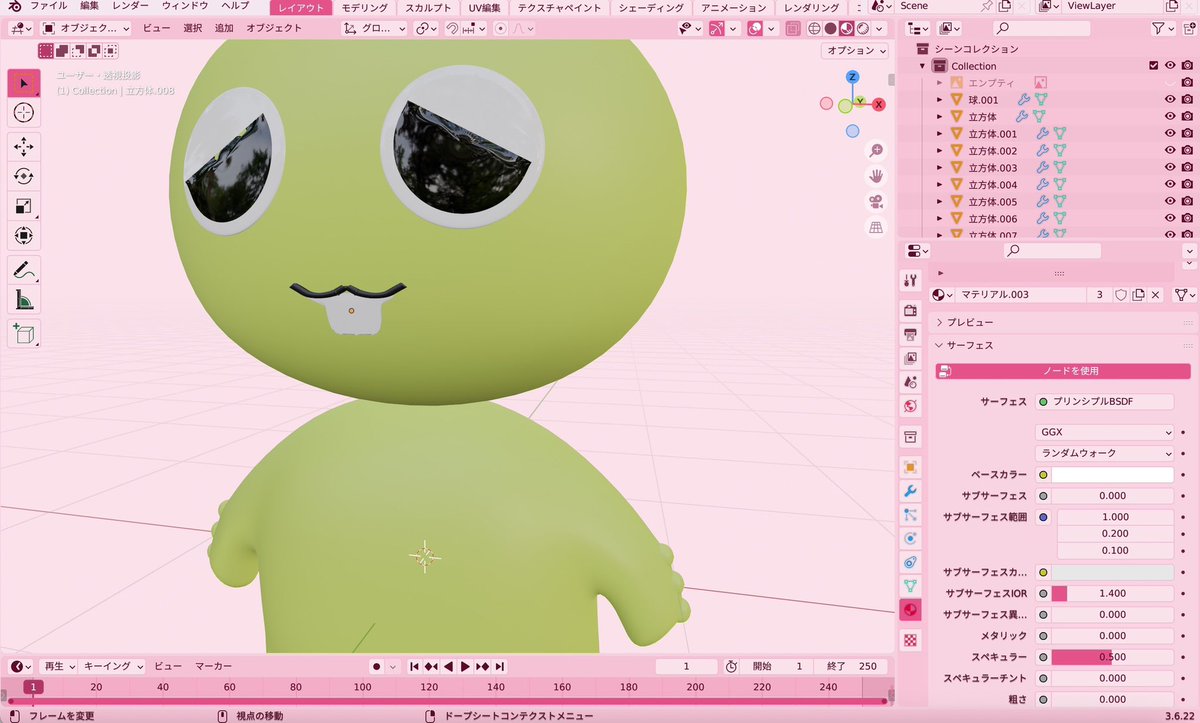1200x723 pixels.
Task: Open the Scene properties tab
Action: click(910, 382)
